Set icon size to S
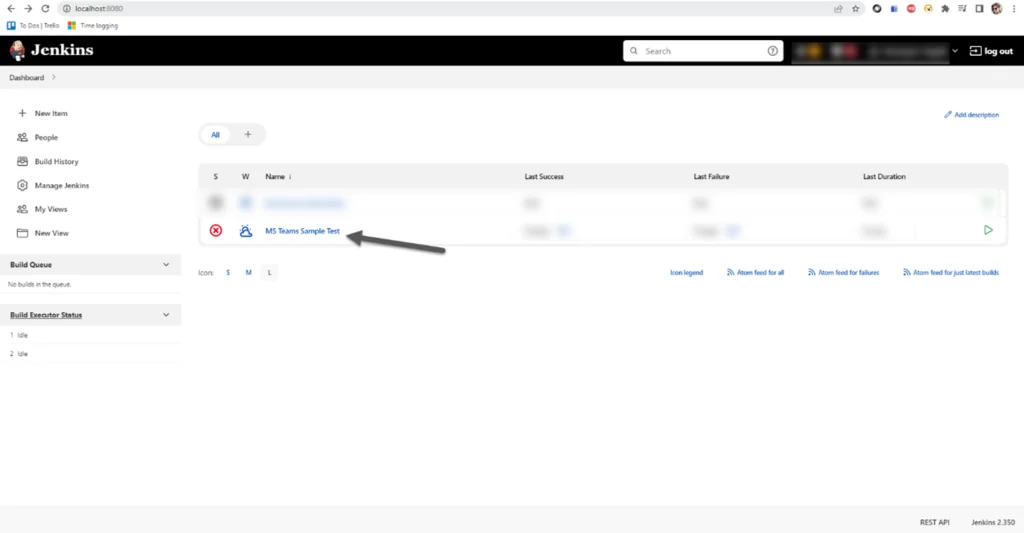 coord(228,272)
